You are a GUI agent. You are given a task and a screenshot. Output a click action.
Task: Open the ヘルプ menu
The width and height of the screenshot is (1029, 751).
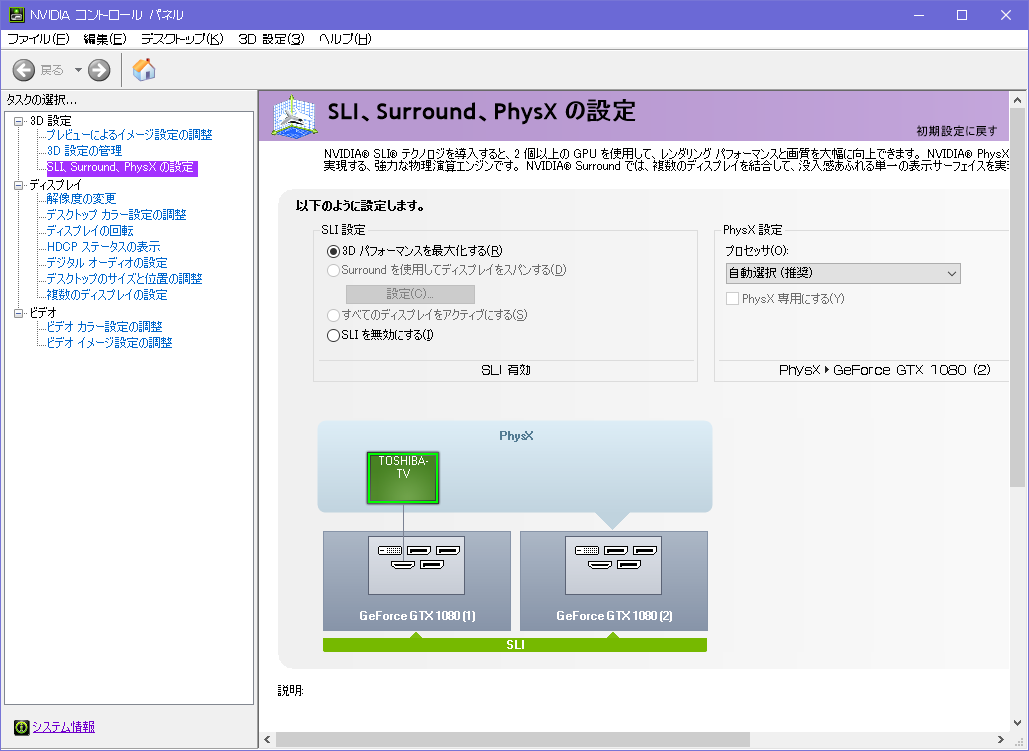(x=346, y=39)
